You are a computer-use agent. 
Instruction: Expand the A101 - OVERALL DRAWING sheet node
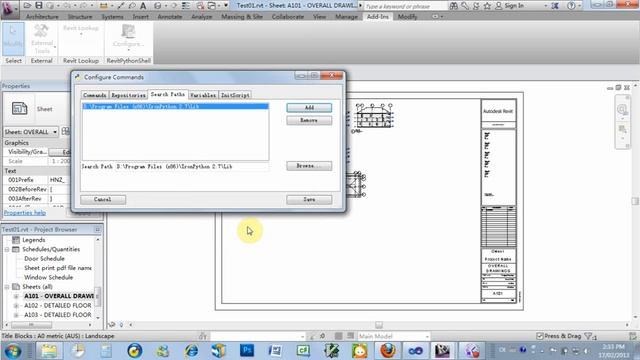pos(16,296)
